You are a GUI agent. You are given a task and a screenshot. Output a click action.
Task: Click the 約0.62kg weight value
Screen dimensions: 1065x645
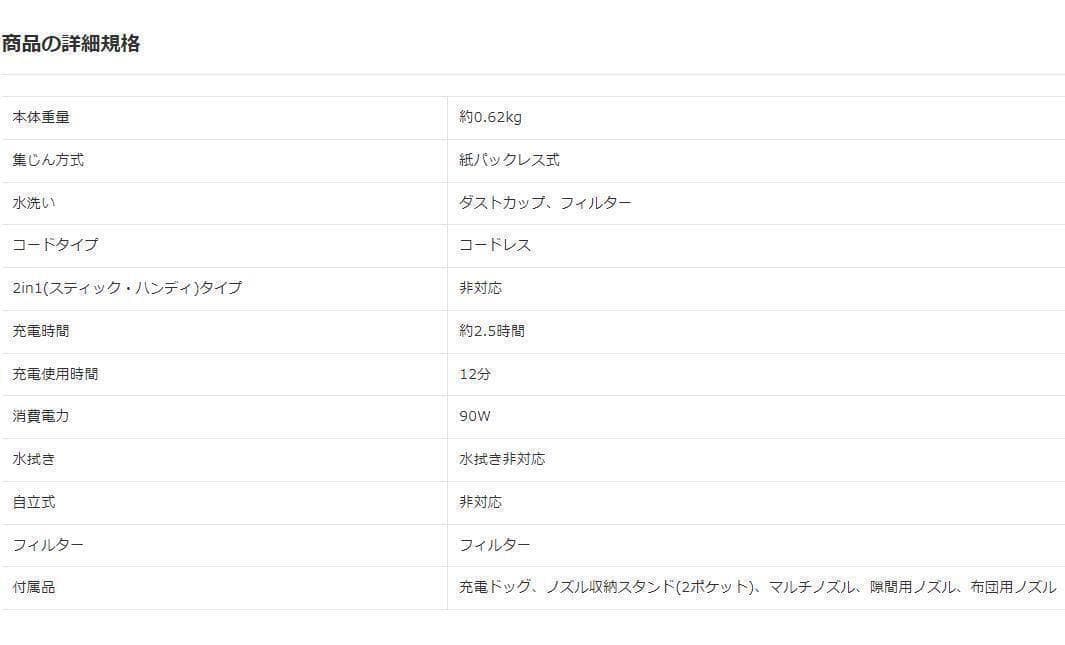[490, 117]
